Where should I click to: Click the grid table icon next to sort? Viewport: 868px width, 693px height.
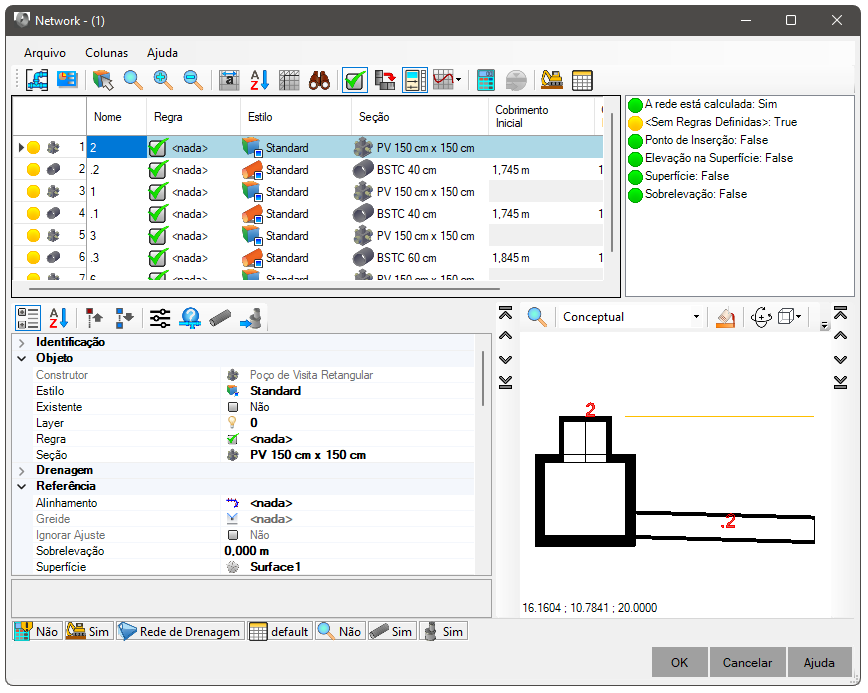289,80
